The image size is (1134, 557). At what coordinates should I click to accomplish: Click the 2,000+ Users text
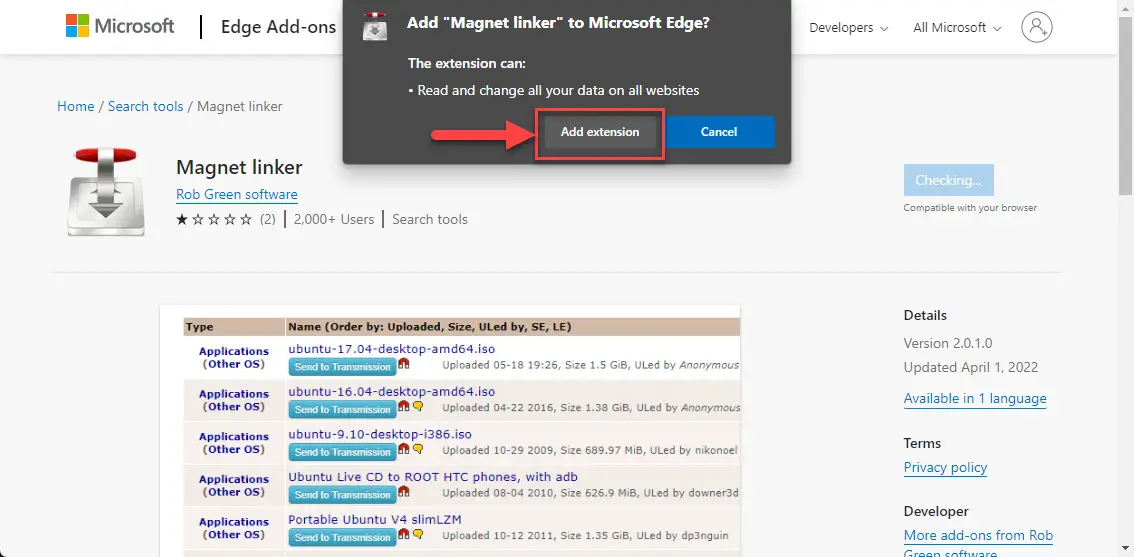tap(334, 219)
